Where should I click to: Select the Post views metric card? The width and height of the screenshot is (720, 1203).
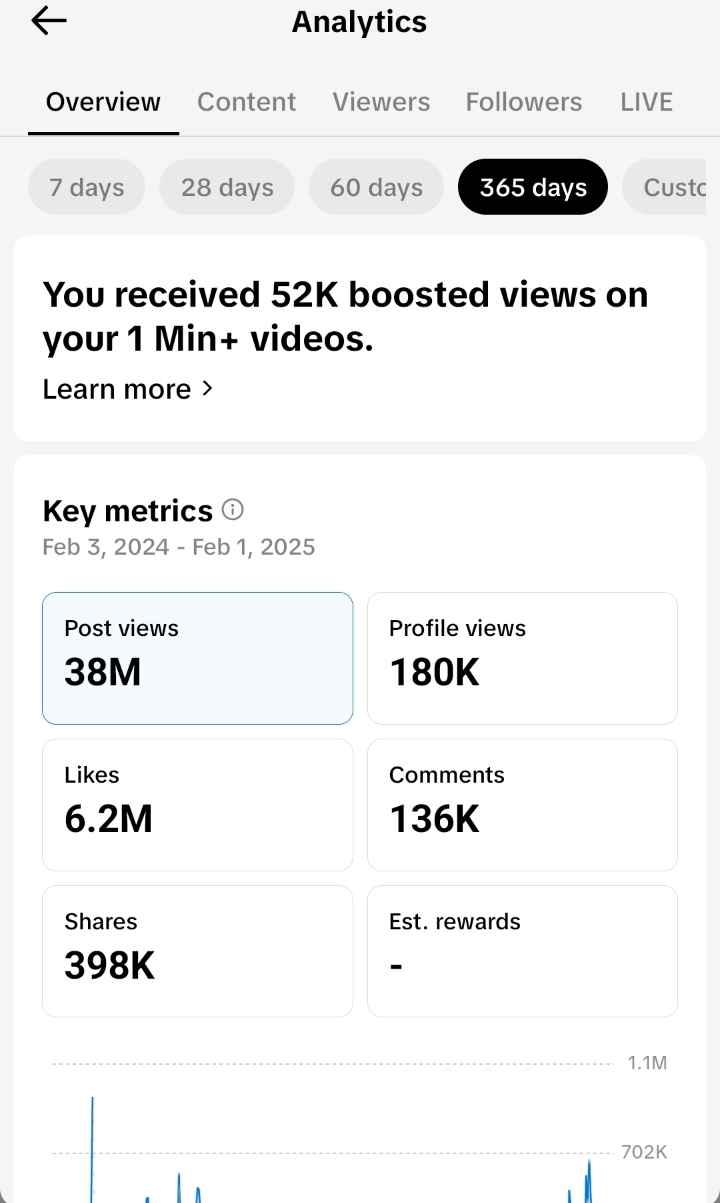(x=198, y=658)
